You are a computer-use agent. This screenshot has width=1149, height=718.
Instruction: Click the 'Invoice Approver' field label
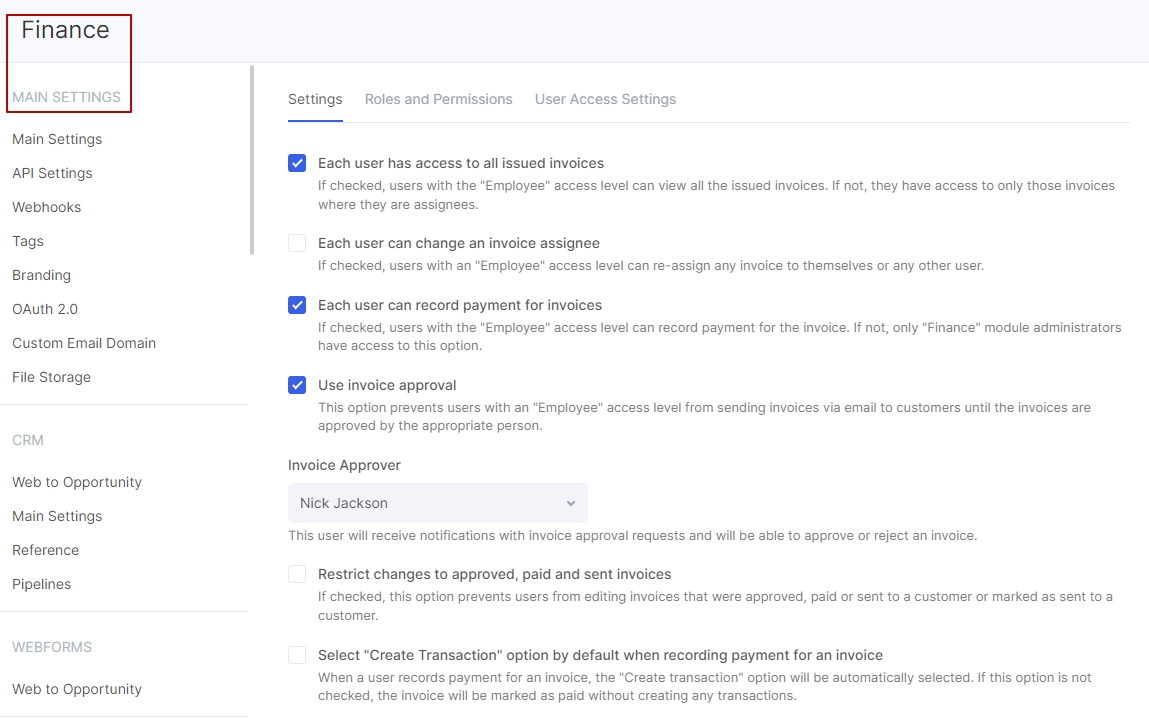(x=344, y=466)
